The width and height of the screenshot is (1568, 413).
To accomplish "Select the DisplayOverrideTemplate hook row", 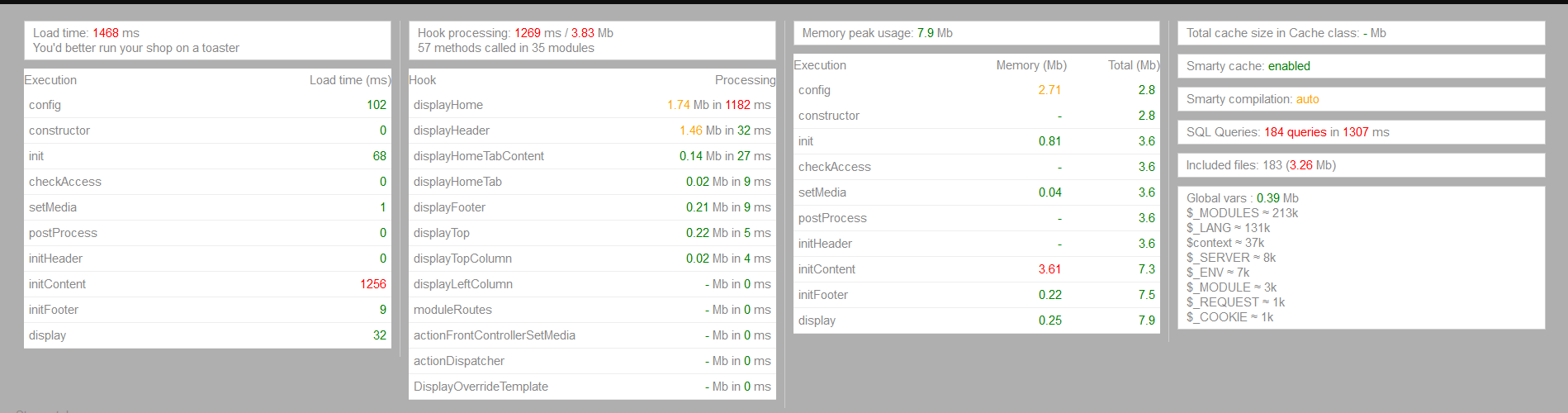I will click(x=592, y=387).
